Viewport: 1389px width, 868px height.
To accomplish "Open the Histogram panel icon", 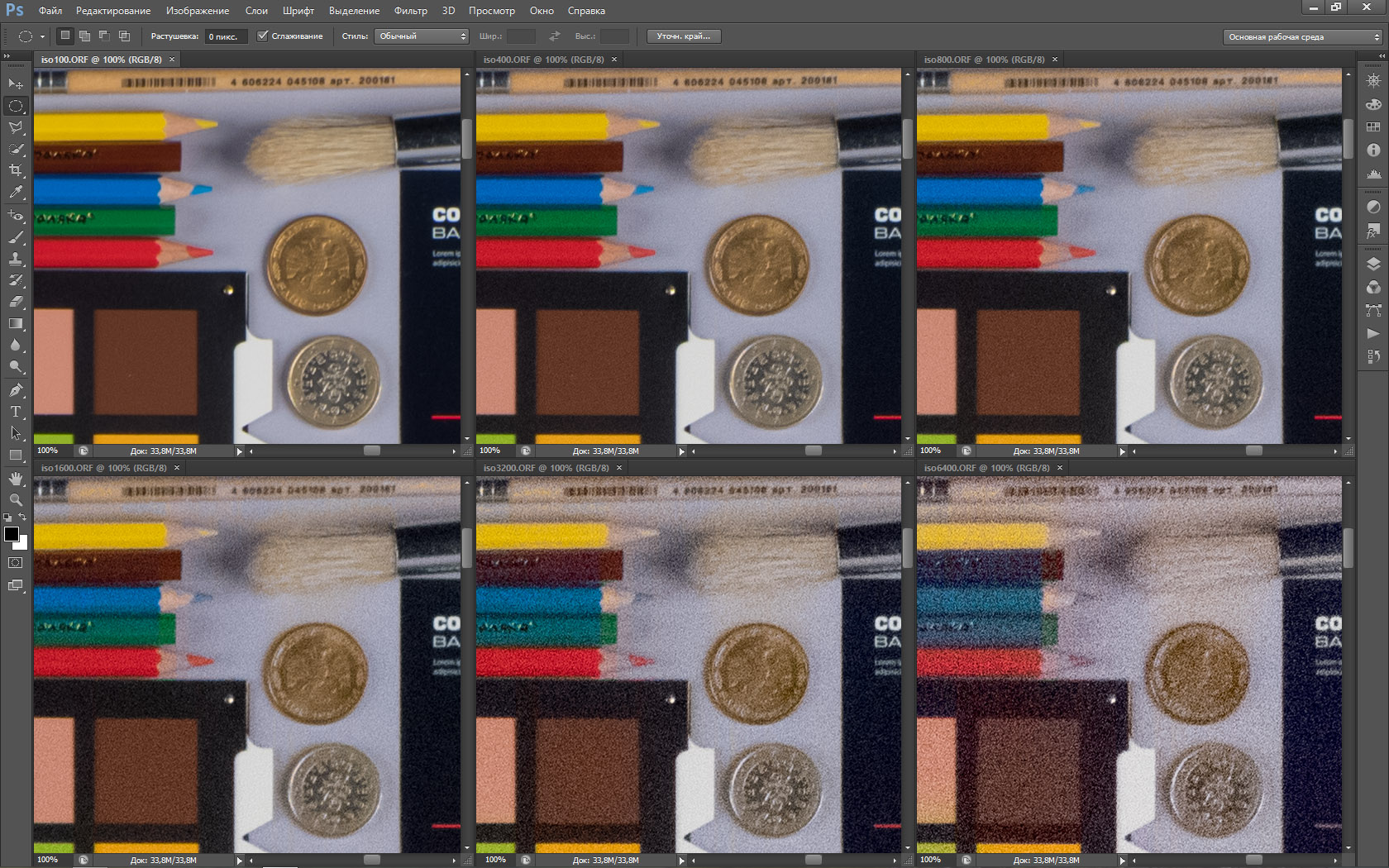I will [1373, 174].
